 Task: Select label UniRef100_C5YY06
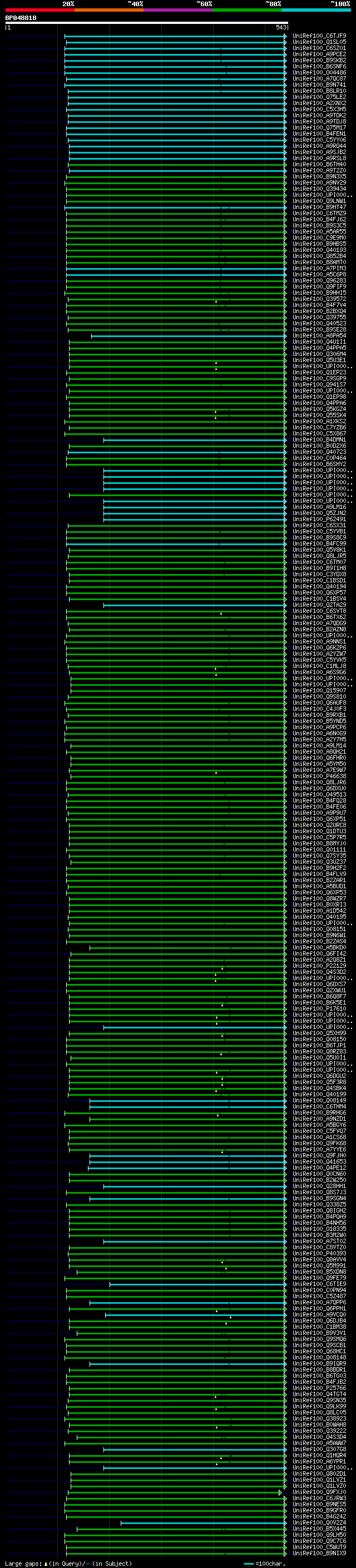(x=319, y=140)
